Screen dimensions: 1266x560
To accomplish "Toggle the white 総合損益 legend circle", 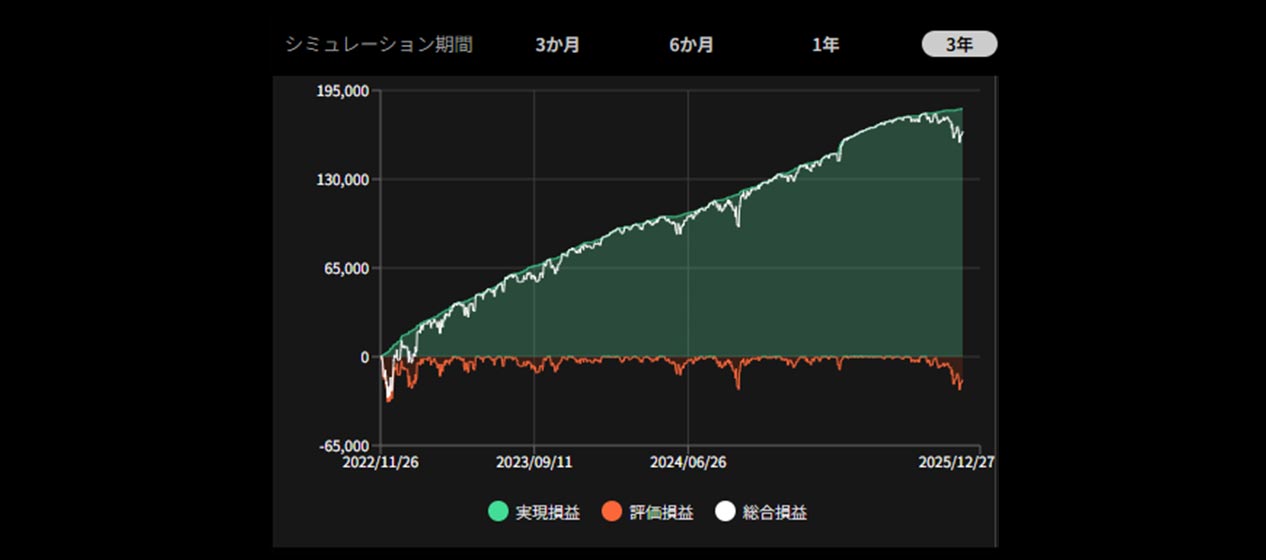I will [725, 512].
